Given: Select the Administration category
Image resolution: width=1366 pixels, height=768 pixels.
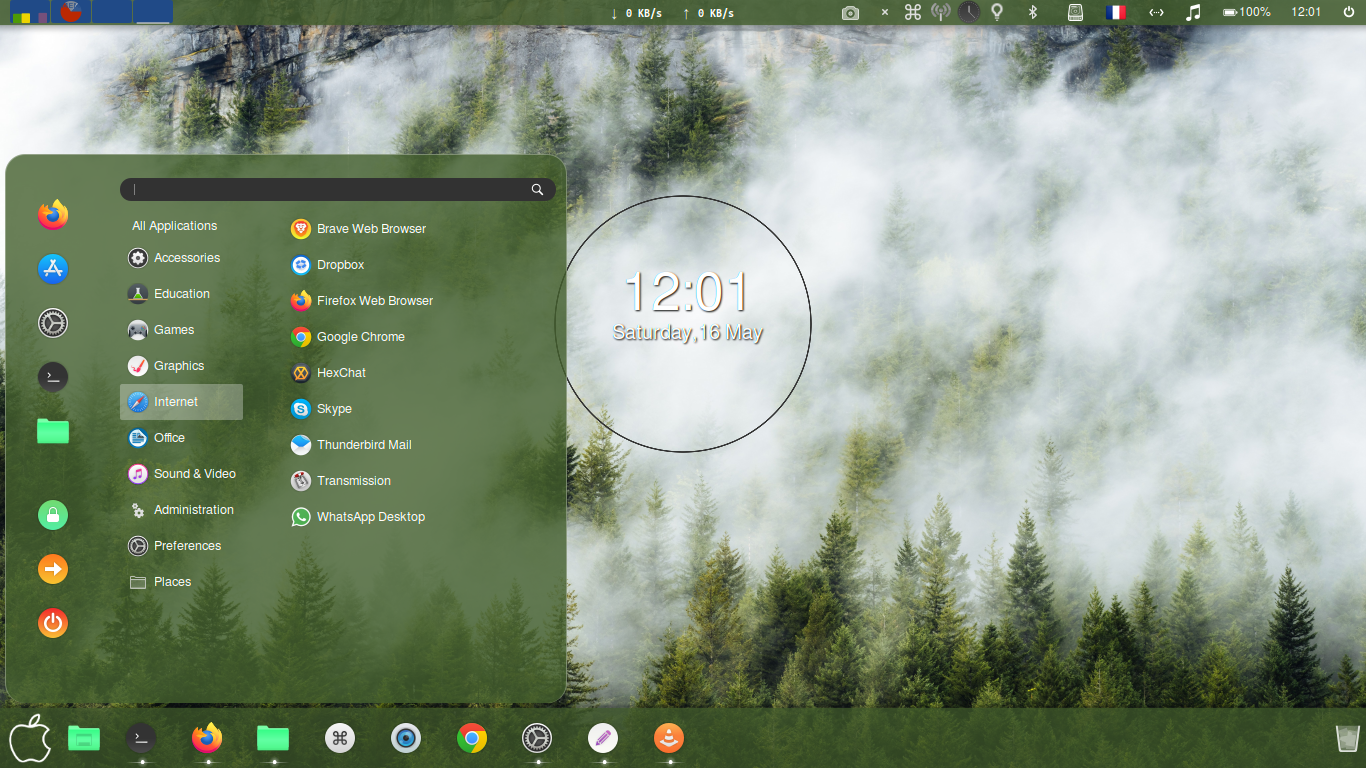Looking at the screenshot, I should (181, 510).
